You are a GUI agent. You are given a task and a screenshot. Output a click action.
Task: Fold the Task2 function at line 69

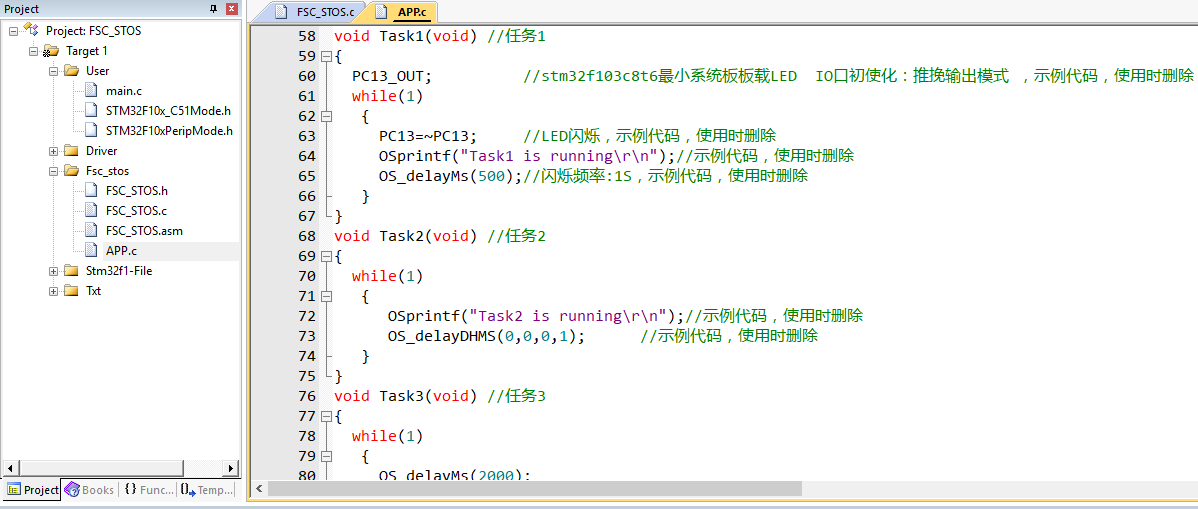point(326,256)
